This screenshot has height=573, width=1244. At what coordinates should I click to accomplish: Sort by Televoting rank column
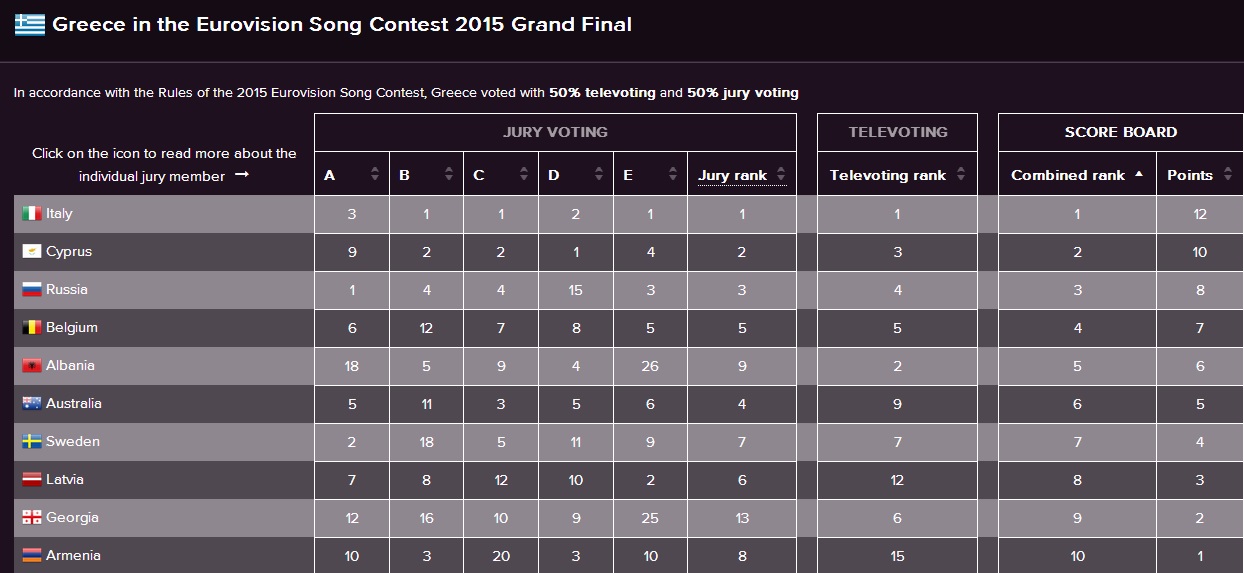(897, 175)
